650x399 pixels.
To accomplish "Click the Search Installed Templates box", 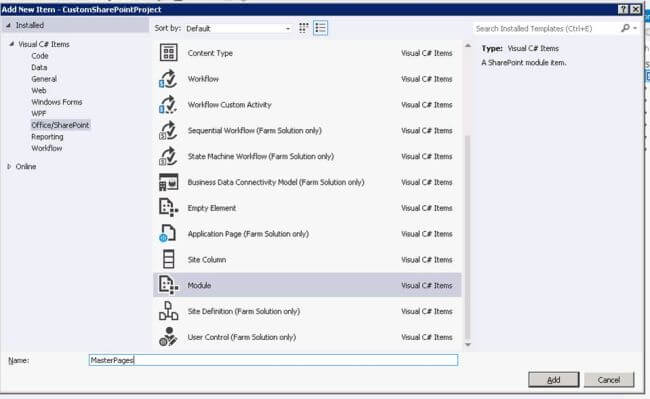I will tap(546, 28).
